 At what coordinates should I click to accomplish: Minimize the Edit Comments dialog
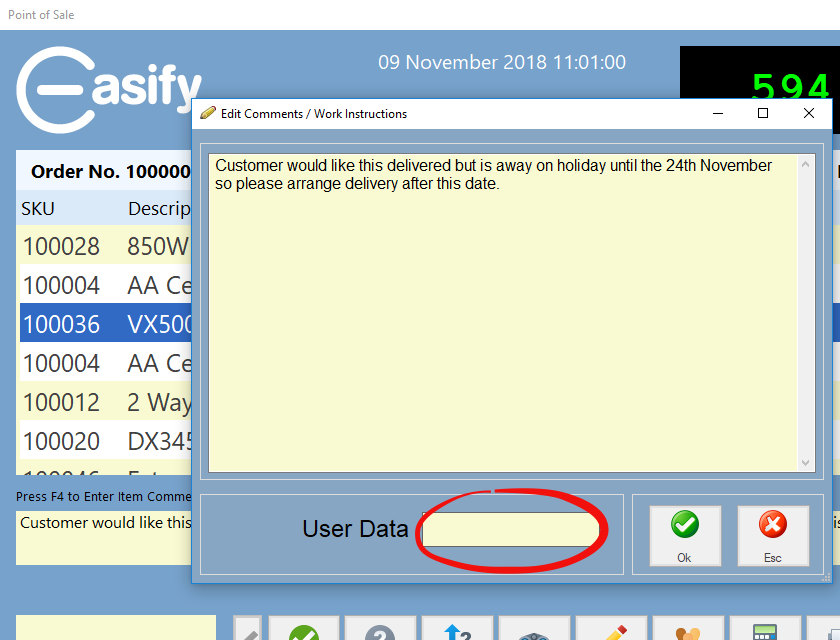(718, 114)
